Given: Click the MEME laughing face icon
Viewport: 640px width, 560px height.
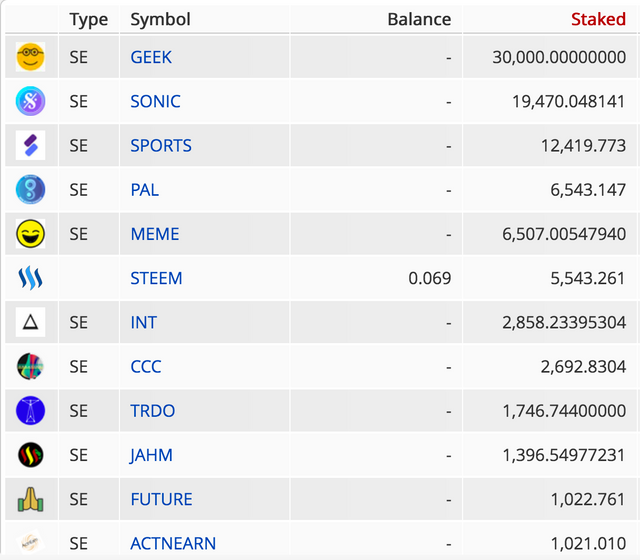Looking at the screenshot, I should [x=30, y=234].
